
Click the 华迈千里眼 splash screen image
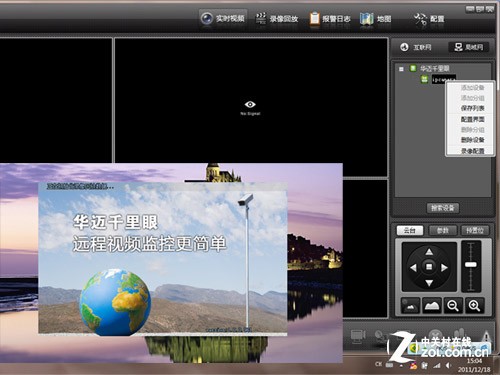(163, 258)
